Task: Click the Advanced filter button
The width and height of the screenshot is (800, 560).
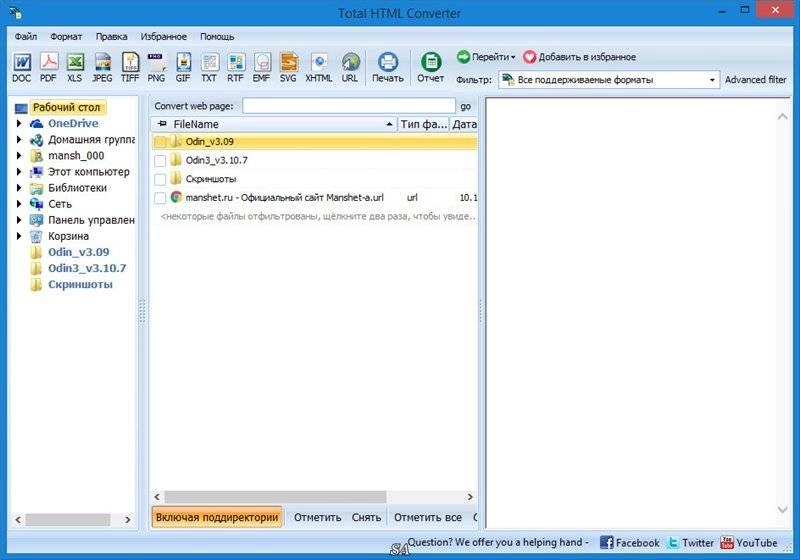Action: tap(756, 80)
